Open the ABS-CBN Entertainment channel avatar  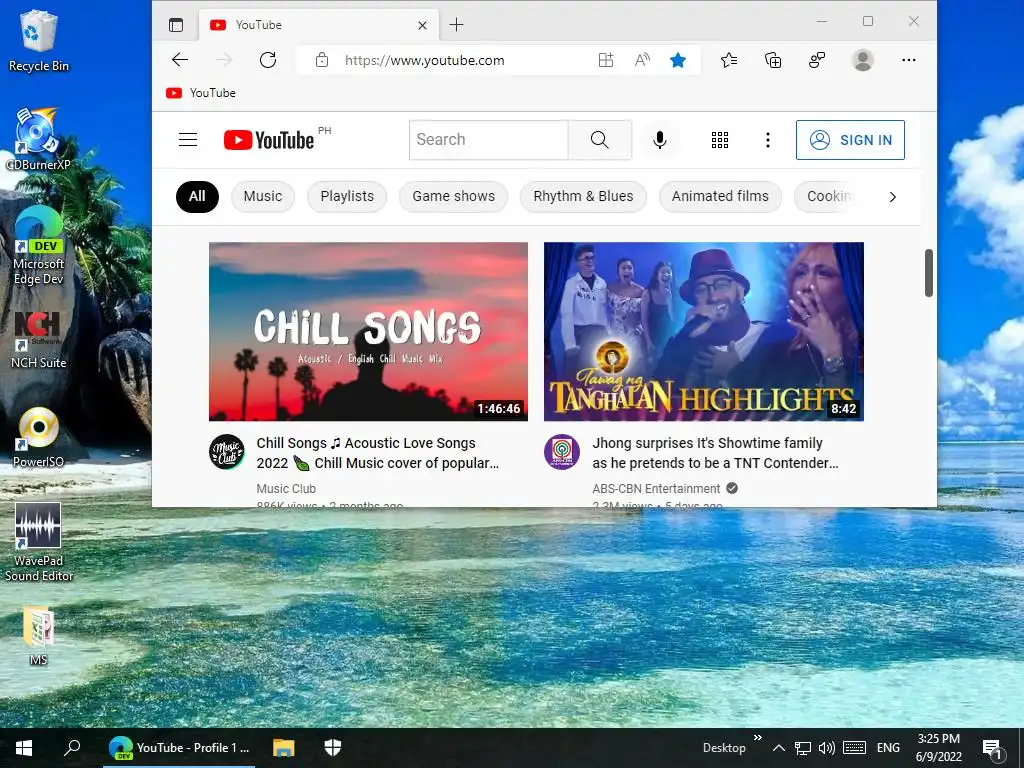(562, 452)
